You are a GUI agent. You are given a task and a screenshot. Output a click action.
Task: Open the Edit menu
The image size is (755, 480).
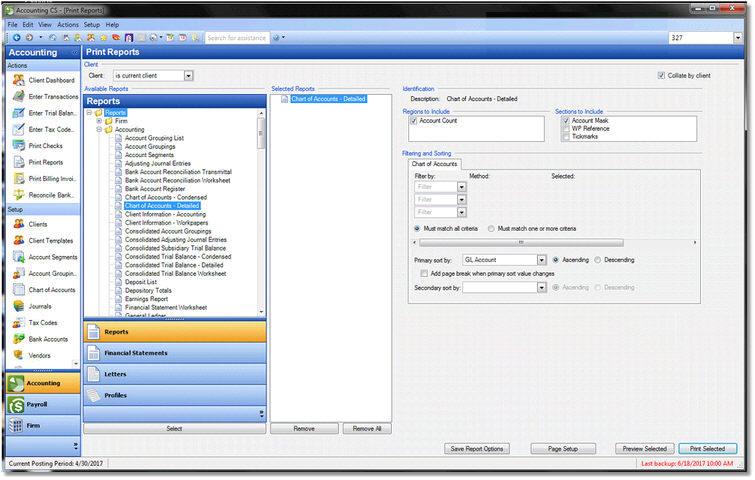[28, 25]
